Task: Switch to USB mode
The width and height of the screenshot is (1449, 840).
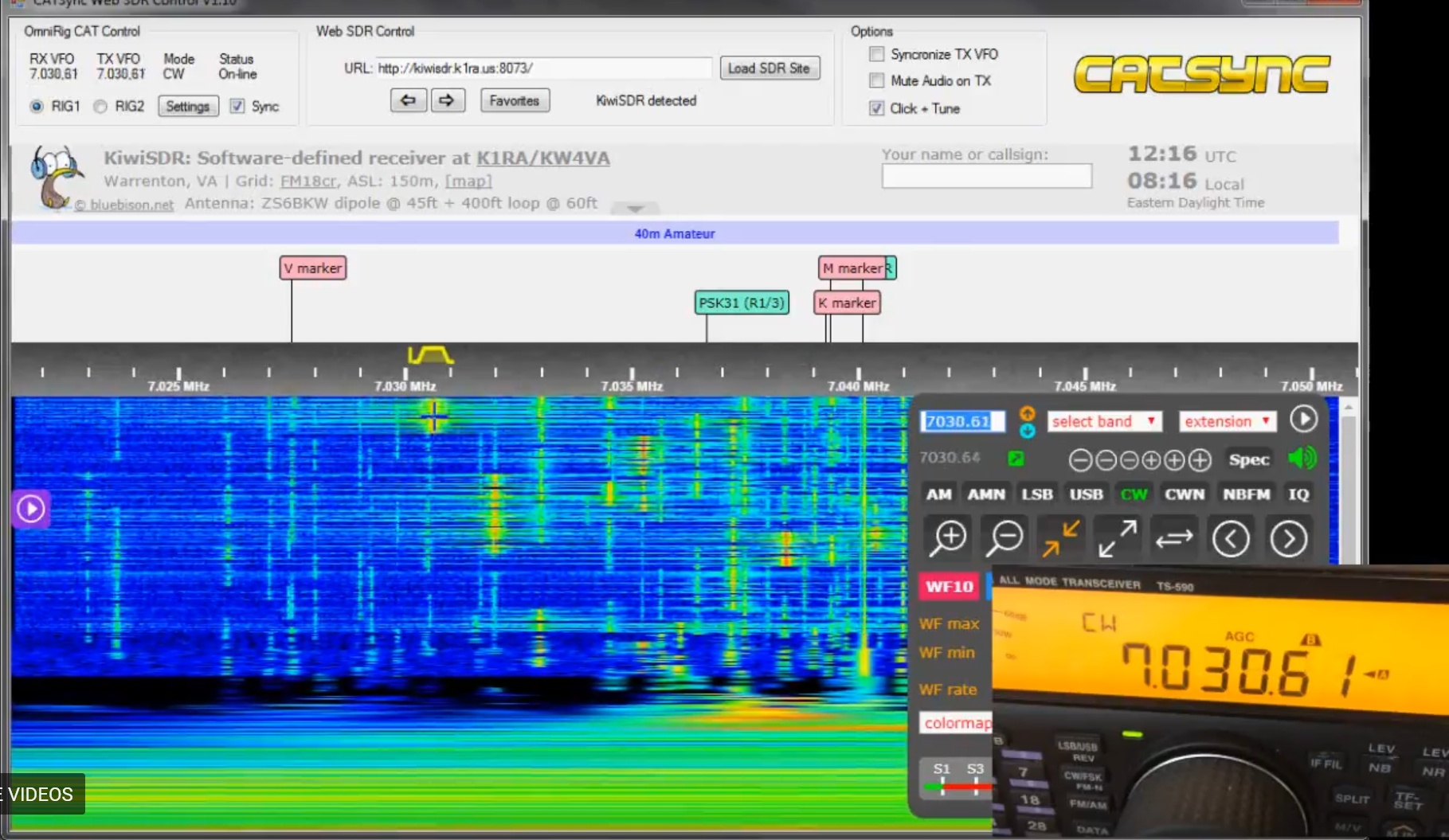Action: point(1086,494)
